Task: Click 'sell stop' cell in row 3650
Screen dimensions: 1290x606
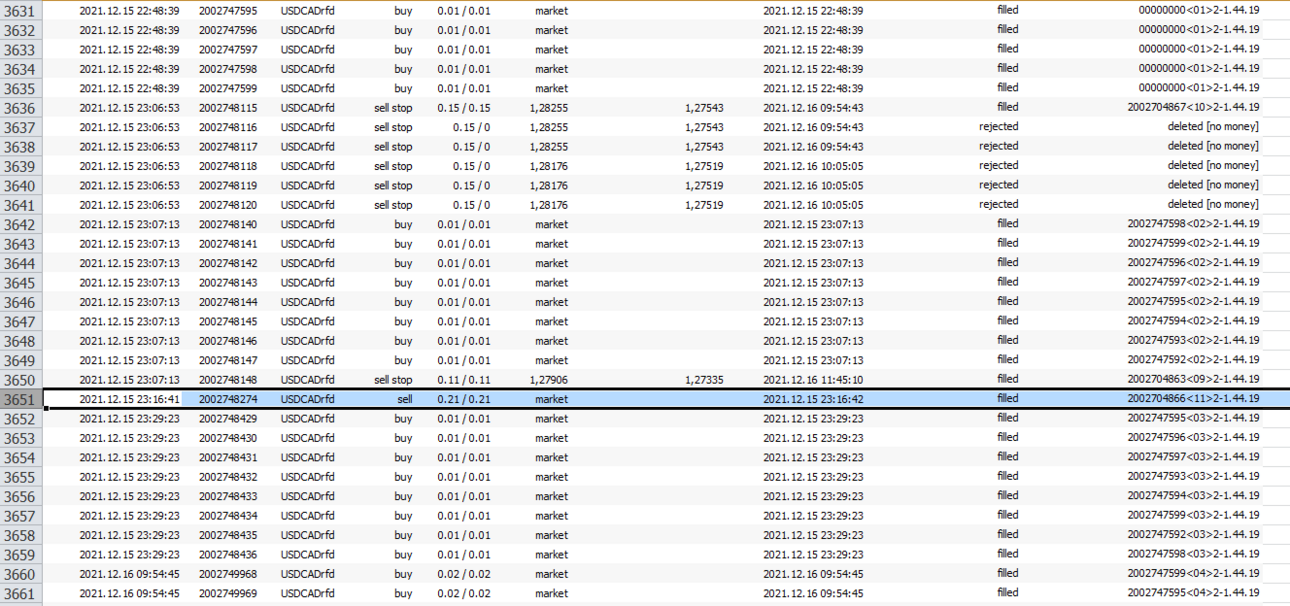Action: click(393, 380)
